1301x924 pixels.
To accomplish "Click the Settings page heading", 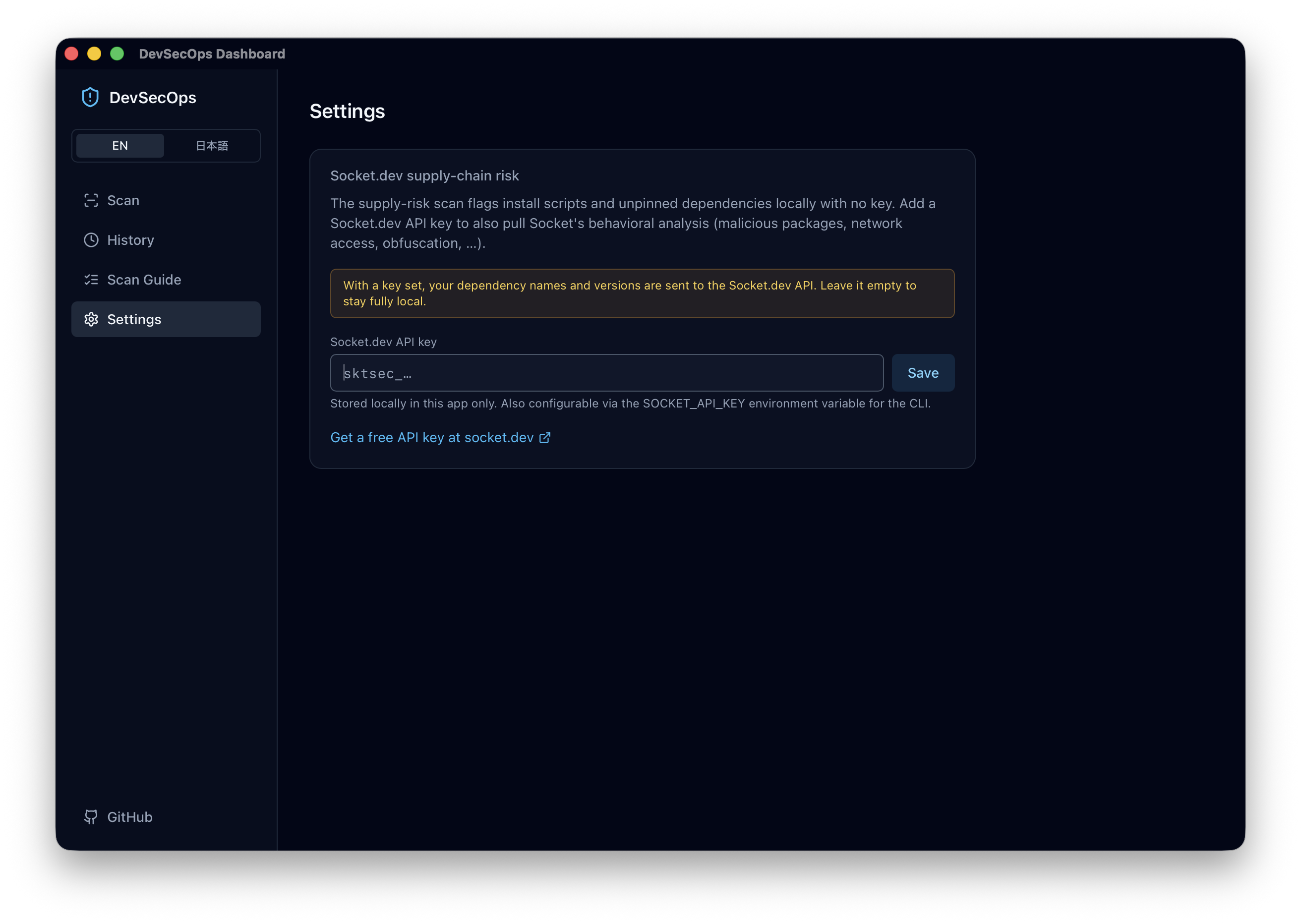I will click(347, 111).
